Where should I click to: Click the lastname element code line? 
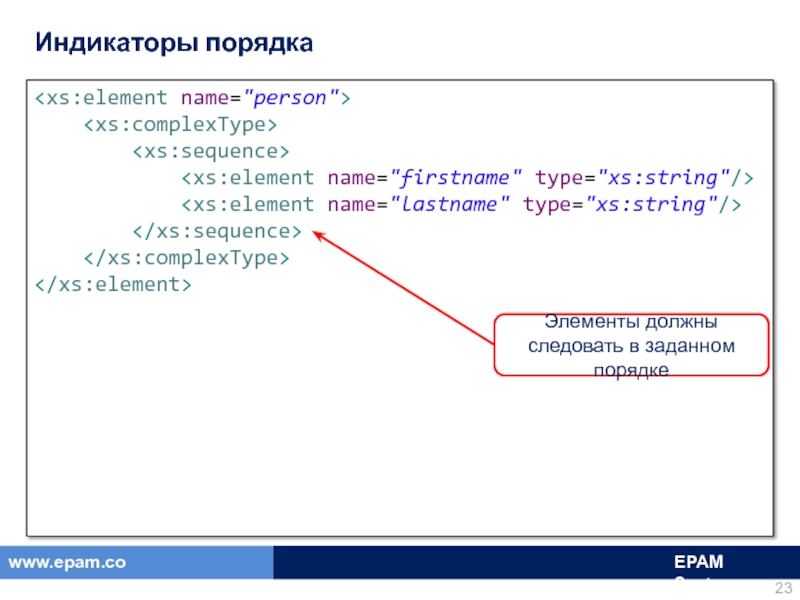461,205
